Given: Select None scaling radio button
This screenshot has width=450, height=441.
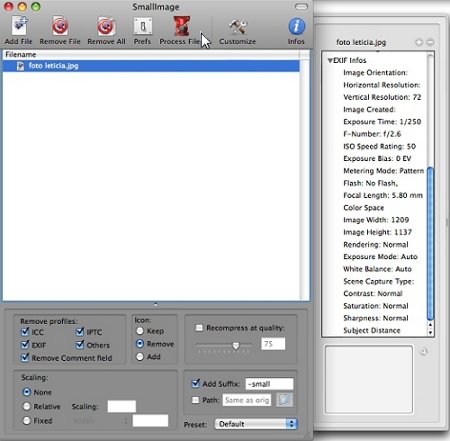Looking at the screenshot, I should click(27, 392).
